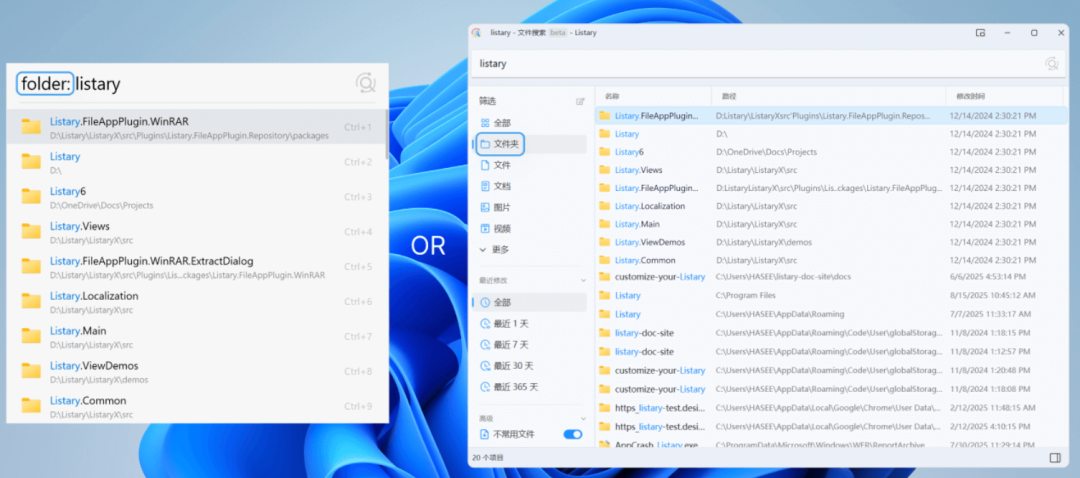Image resolution: width=1080 pixels, height=478 pixels.
Task: Click the folder icon of Listary.Views in the popup
Action: click(31, 231)
